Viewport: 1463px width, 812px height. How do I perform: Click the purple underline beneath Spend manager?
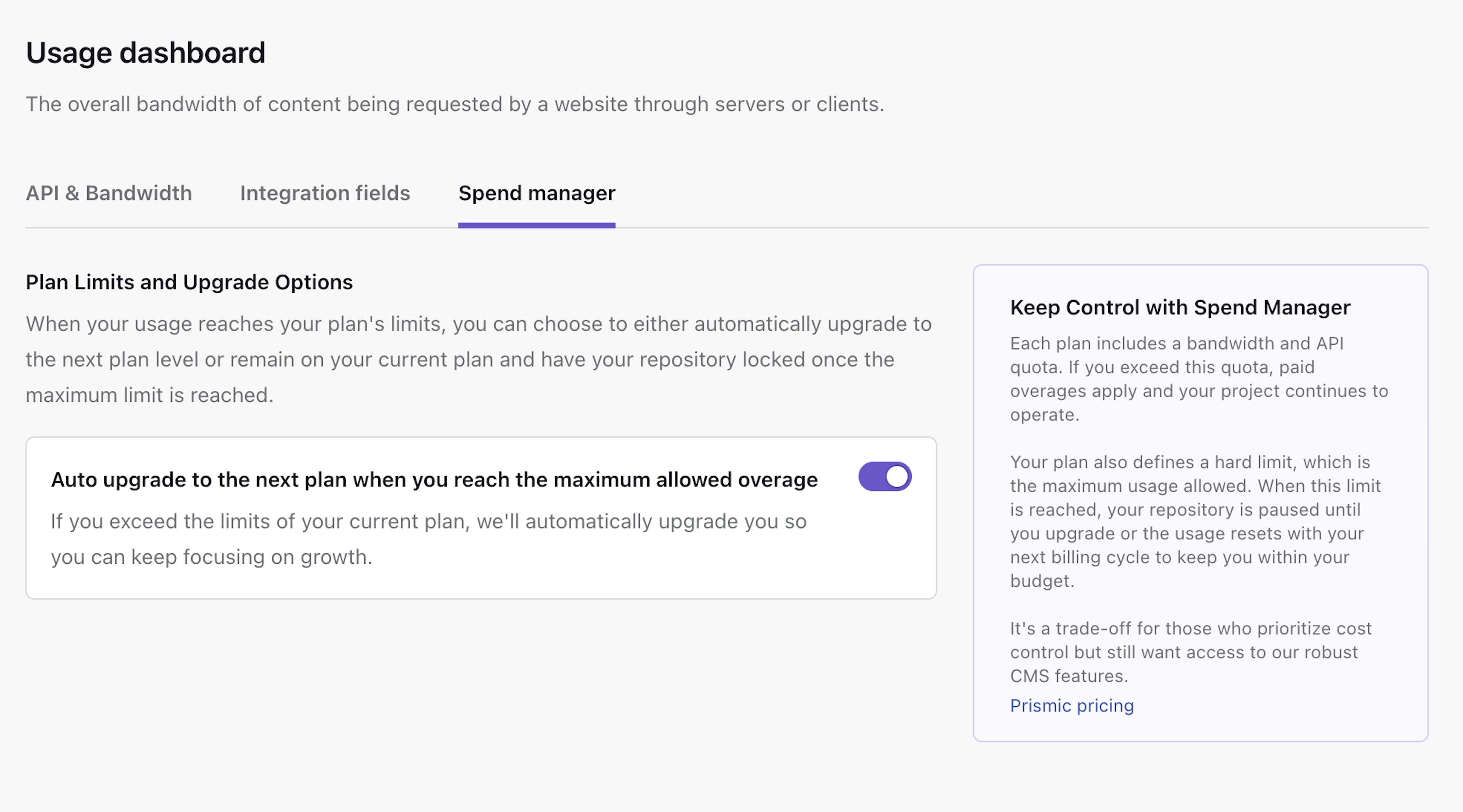tap(537, 225)
